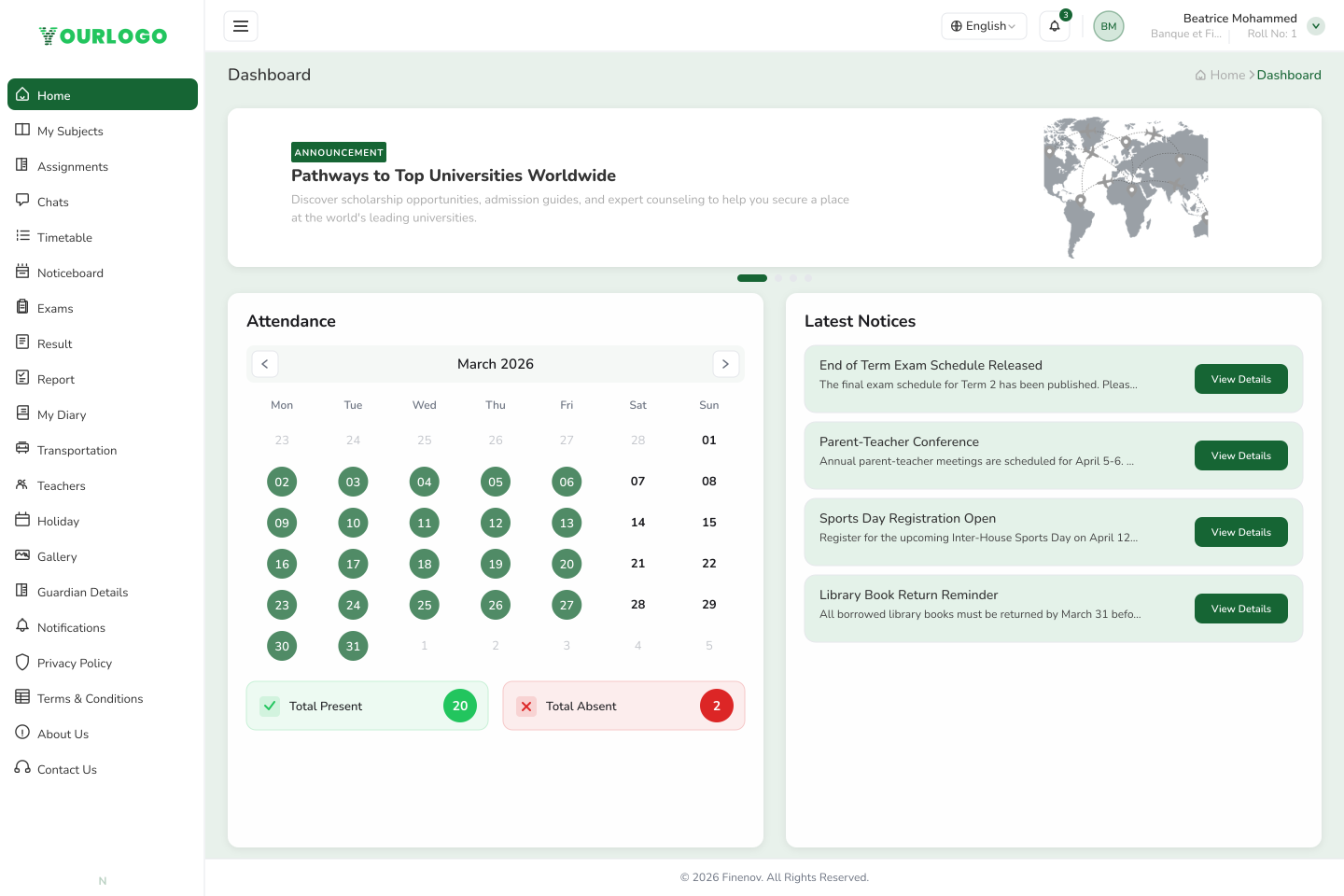The image size is (1344, 896).
Task: Click the Total Absent card
Action: [x=623, y=706]
